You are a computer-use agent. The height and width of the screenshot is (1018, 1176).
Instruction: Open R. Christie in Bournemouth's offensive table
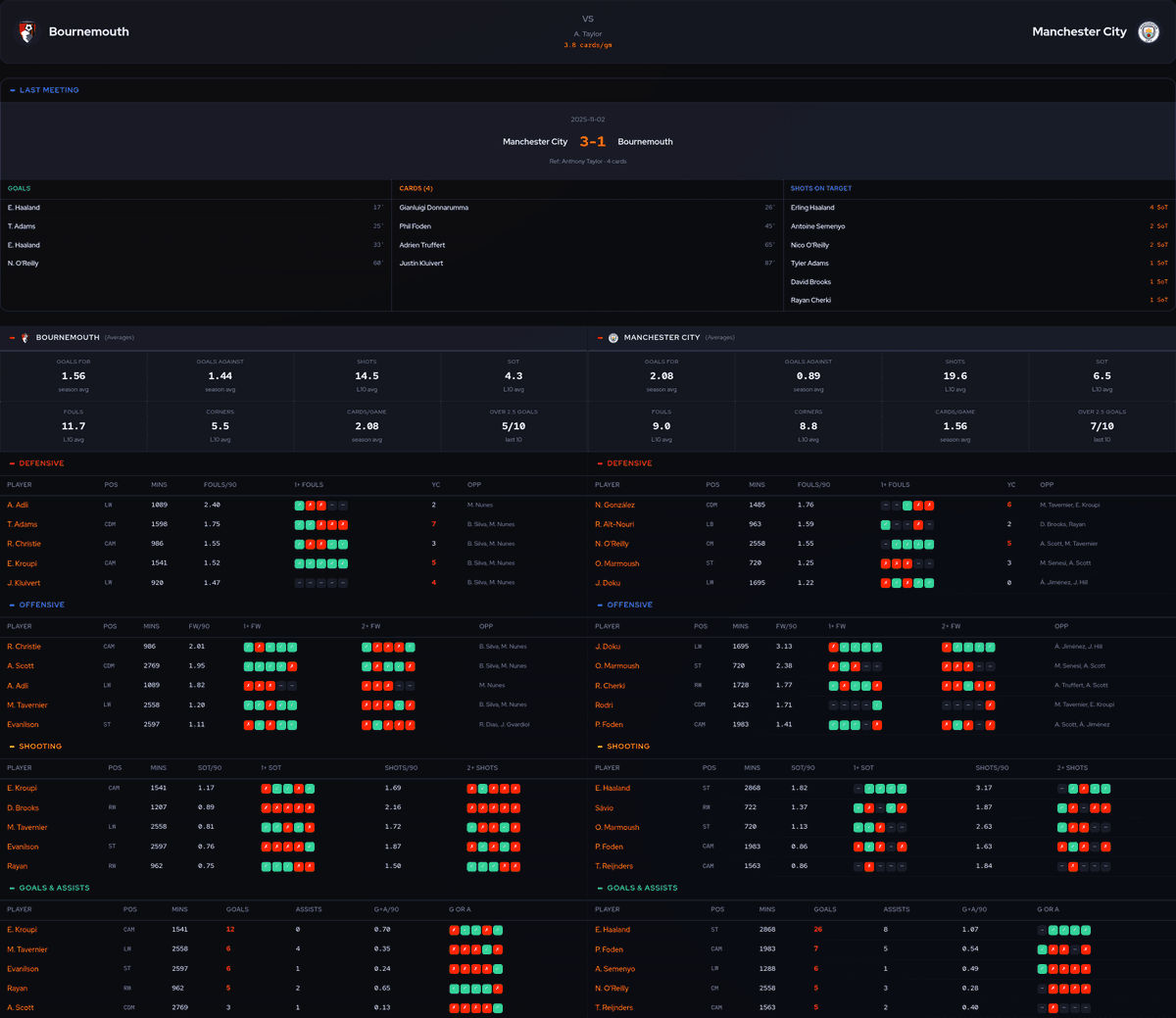click(24, 647)
